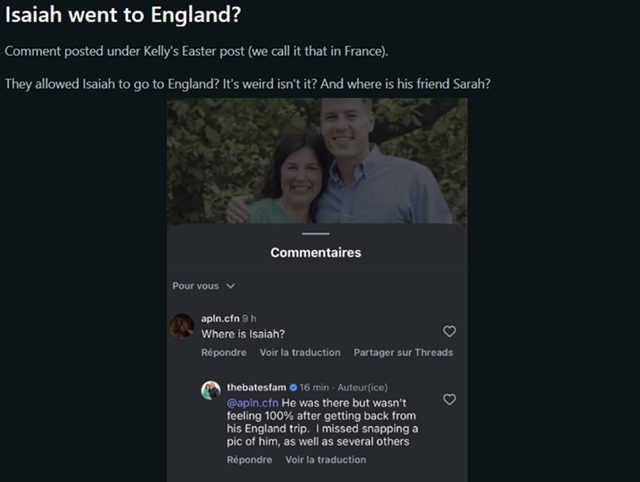Click the Commentaires header
This screenshot has width=640, height=482.
pos(316,253)
